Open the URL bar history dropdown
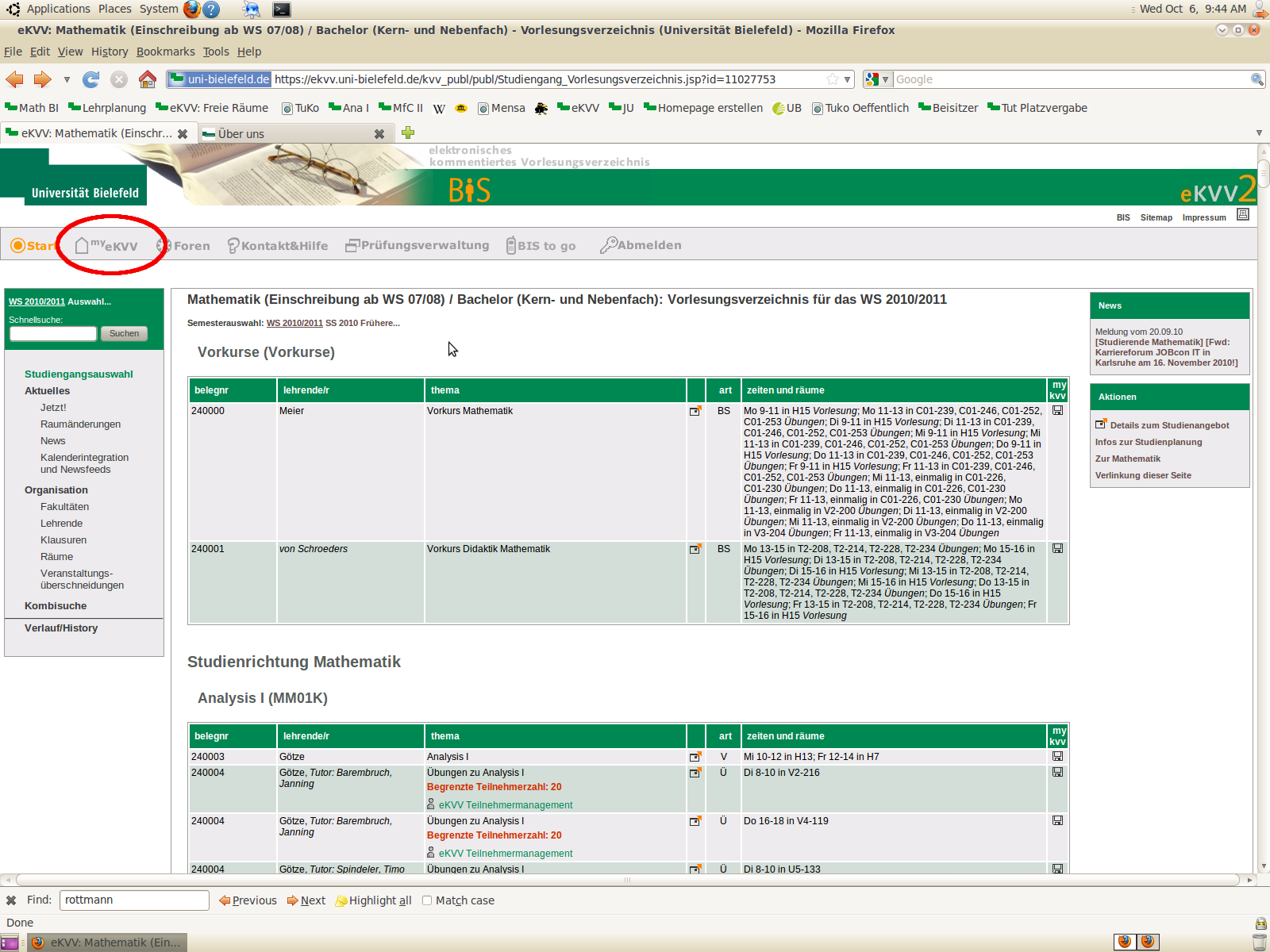Screen dimensions: 1270x952 click(848, 79)
